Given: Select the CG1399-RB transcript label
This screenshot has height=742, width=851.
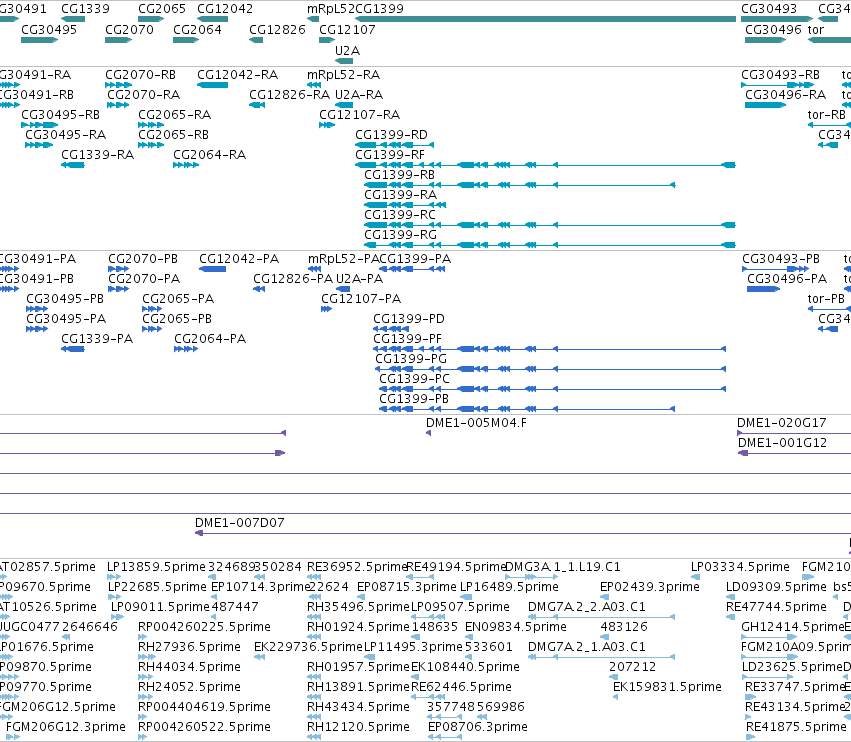Looking at the screenshot, I should tap(399, 175).
